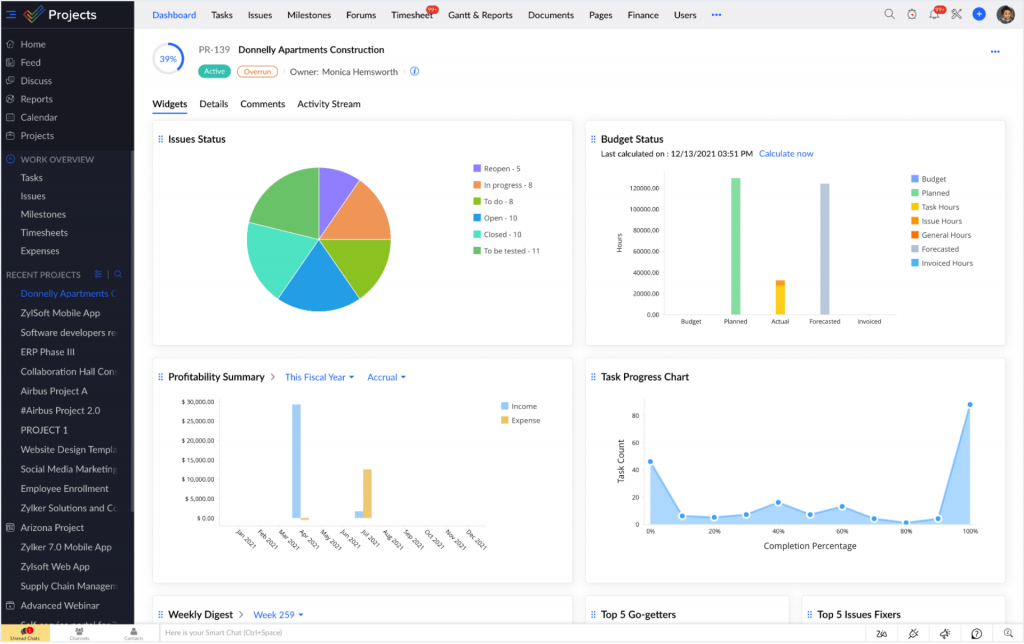Open Contacts in the bottom chat bar
Screen dimensions: 1024x644
(132, 632)
